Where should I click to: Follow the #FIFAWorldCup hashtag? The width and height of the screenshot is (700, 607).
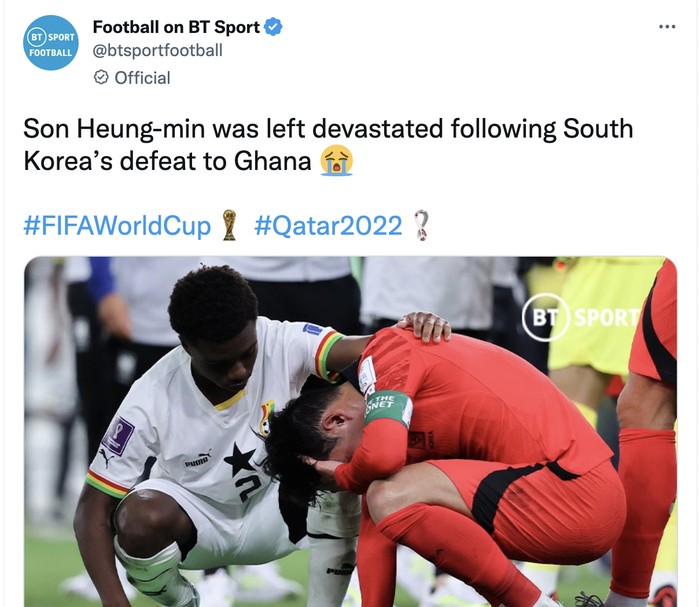(117, 225)
